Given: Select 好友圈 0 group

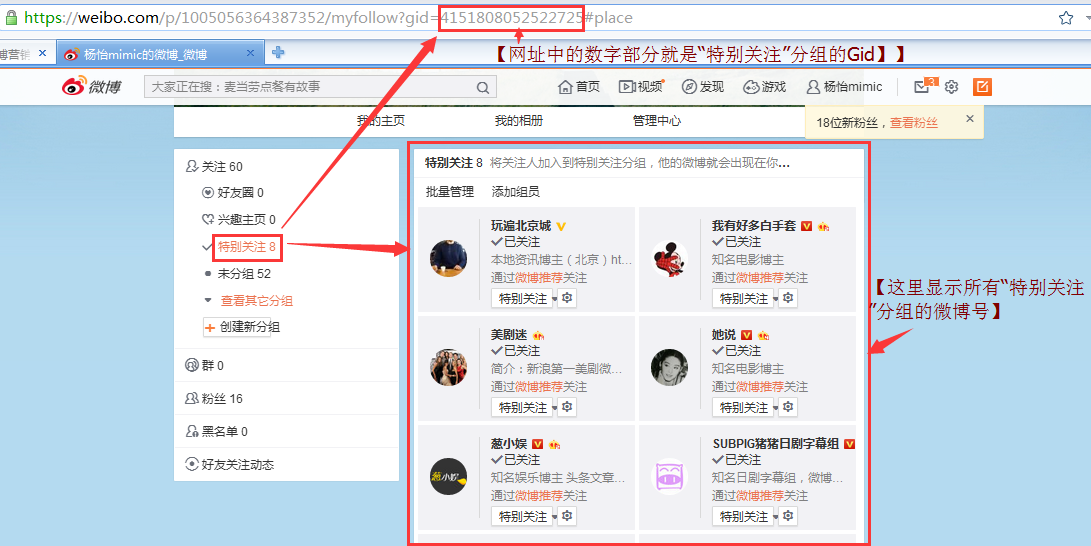Looking at the screenshot, I should pos(232,193).
